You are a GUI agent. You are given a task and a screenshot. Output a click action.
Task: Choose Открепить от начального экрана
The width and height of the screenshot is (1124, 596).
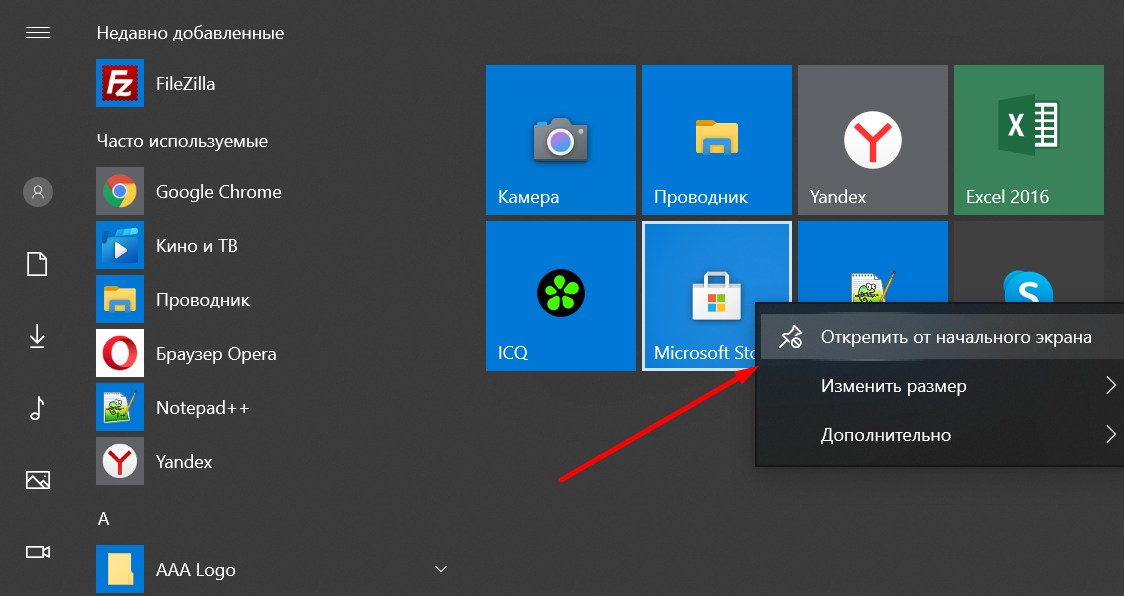(940, 337)
